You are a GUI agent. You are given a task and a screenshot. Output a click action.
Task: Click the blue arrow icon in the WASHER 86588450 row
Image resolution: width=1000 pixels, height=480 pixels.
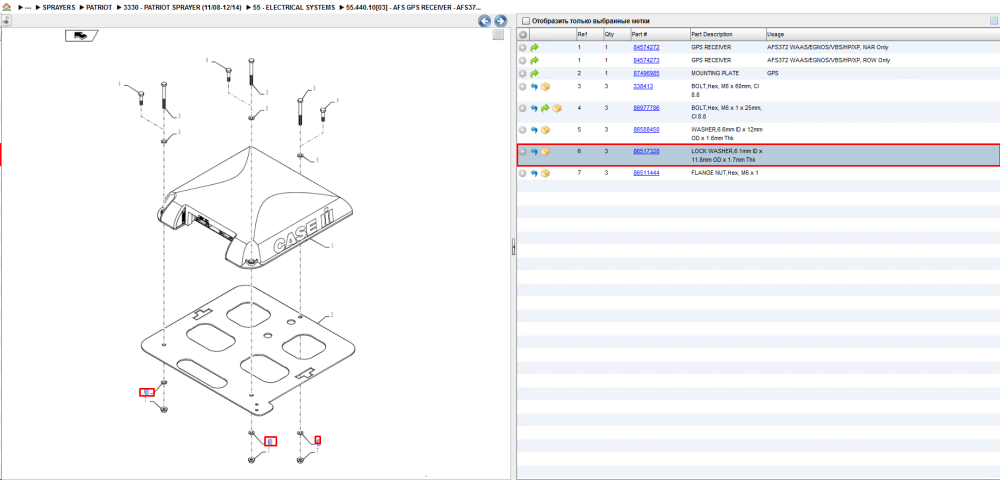coord(534,130)
